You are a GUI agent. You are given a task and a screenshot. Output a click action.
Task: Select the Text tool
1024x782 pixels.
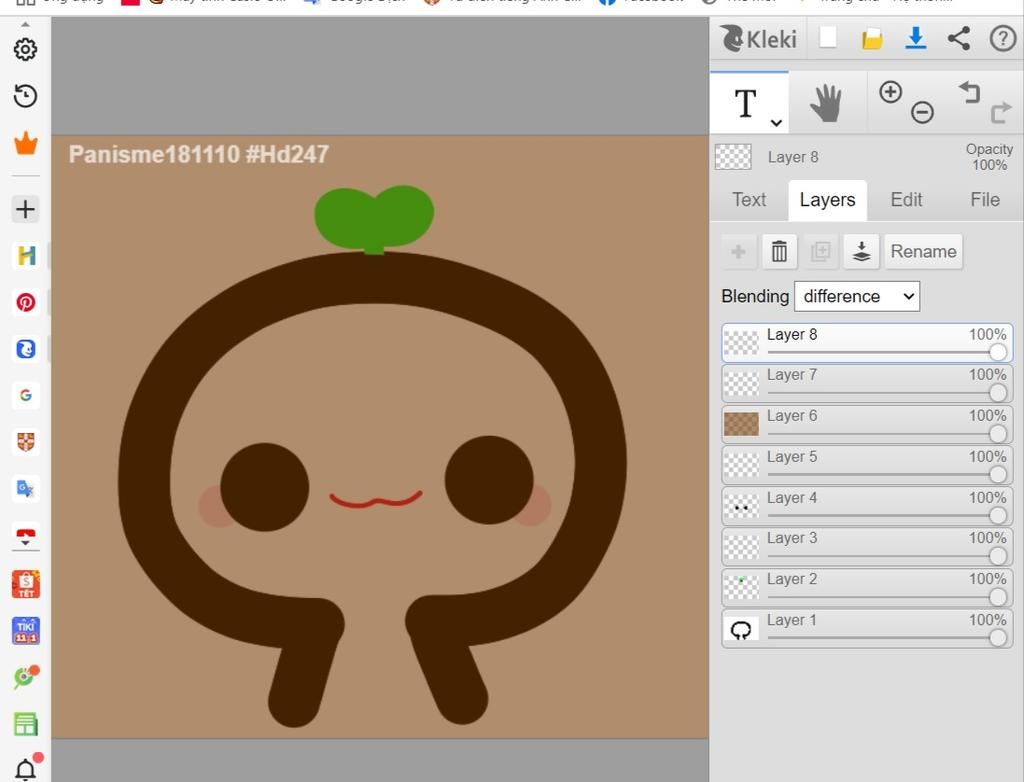click(745, 103)
